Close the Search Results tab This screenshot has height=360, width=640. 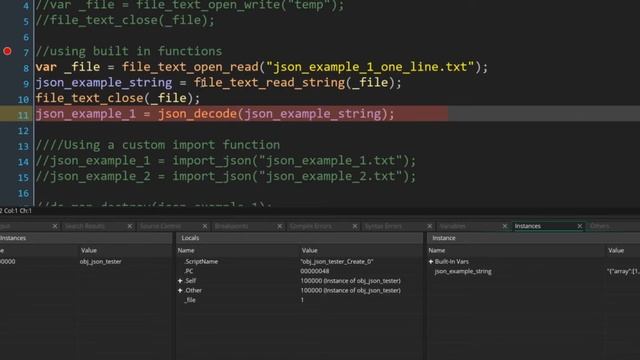point(130,226)
